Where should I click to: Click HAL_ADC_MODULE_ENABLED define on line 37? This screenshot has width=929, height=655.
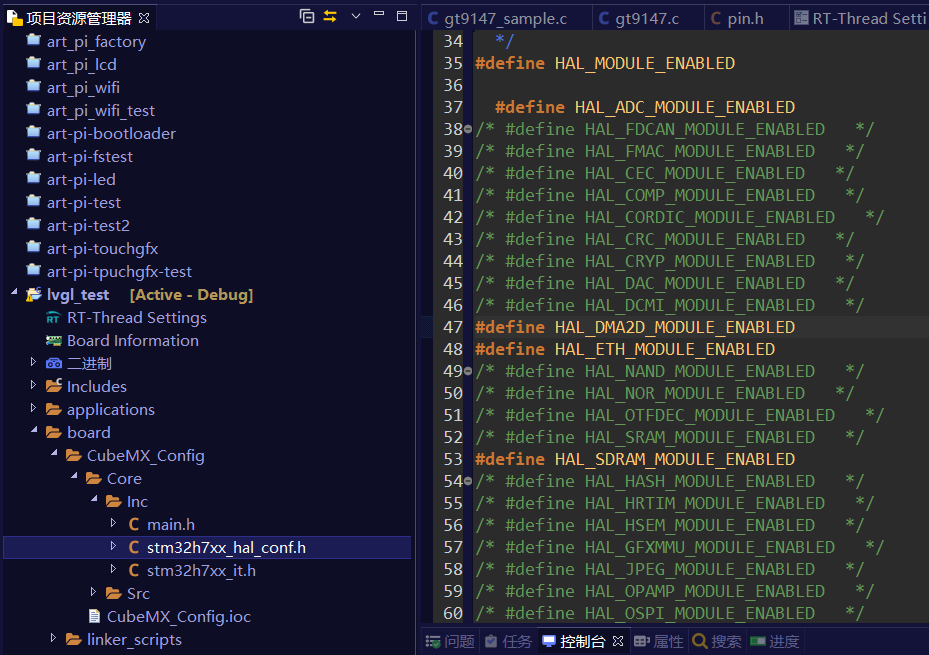tap(685, 107)
